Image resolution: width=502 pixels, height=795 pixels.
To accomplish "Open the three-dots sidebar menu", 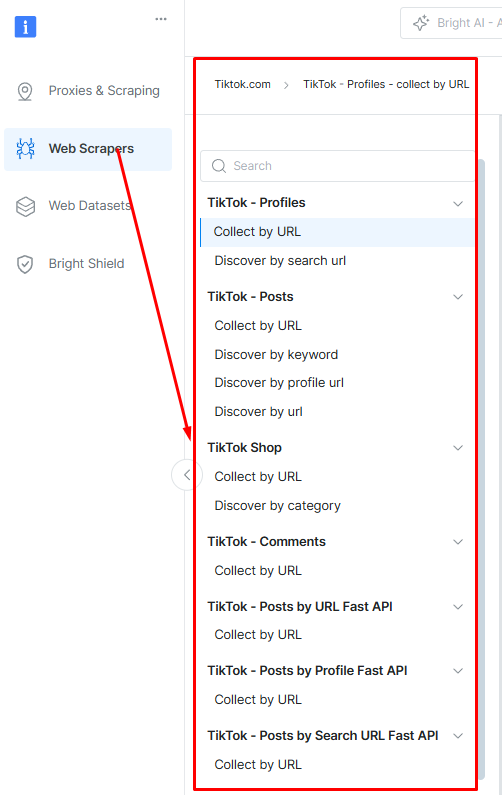I will [x=161, y=19].
